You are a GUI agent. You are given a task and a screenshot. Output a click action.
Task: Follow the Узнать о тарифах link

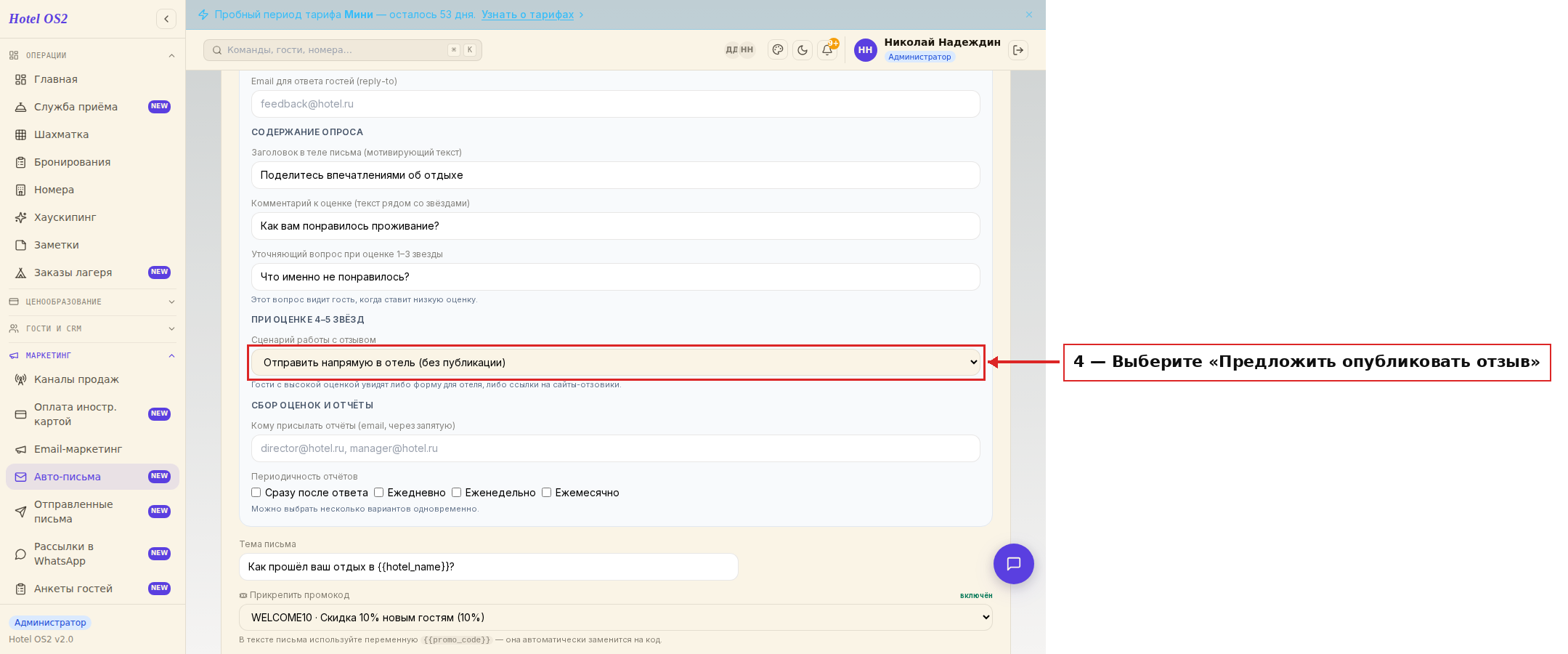528,15
